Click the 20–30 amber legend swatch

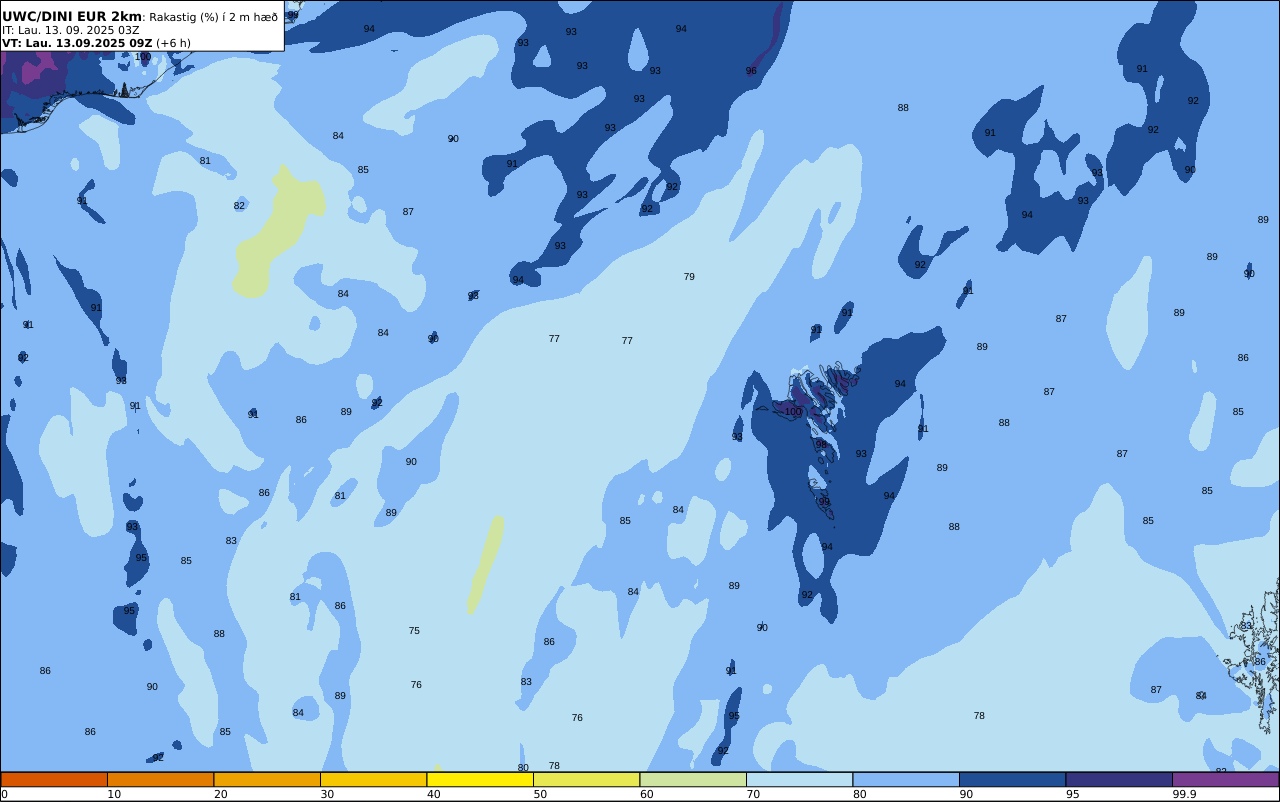[x=267, y=779]
